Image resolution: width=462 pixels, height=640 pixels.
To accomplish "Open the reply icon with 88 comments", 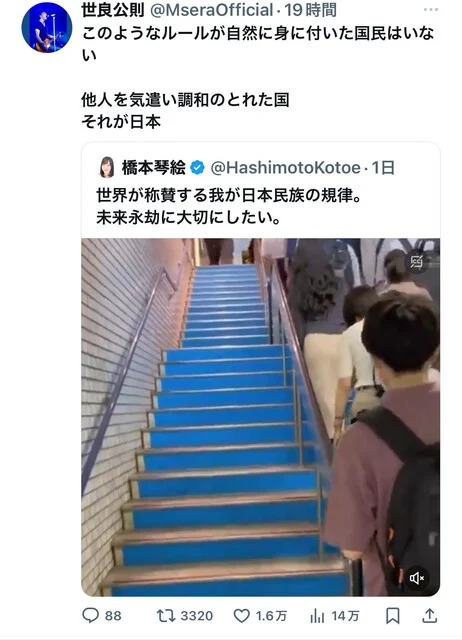I will (91, 615).
